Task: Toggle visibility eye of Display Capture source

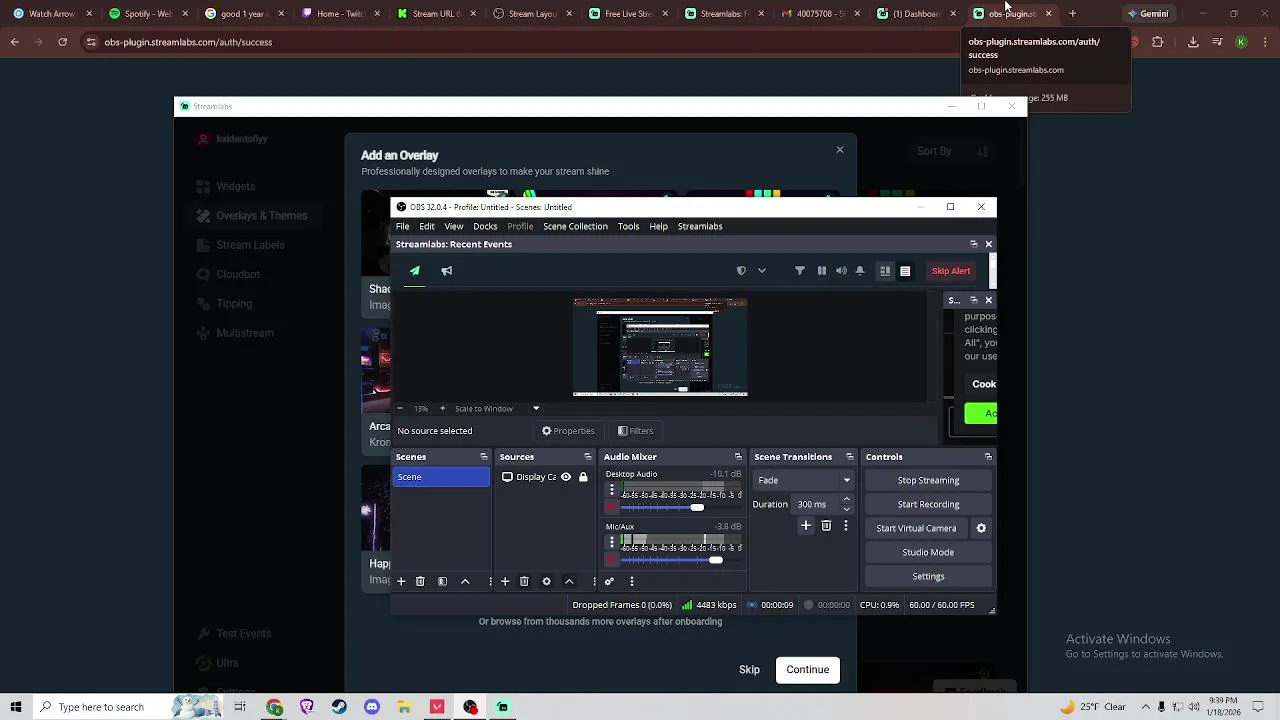Action: click(566, 477)
